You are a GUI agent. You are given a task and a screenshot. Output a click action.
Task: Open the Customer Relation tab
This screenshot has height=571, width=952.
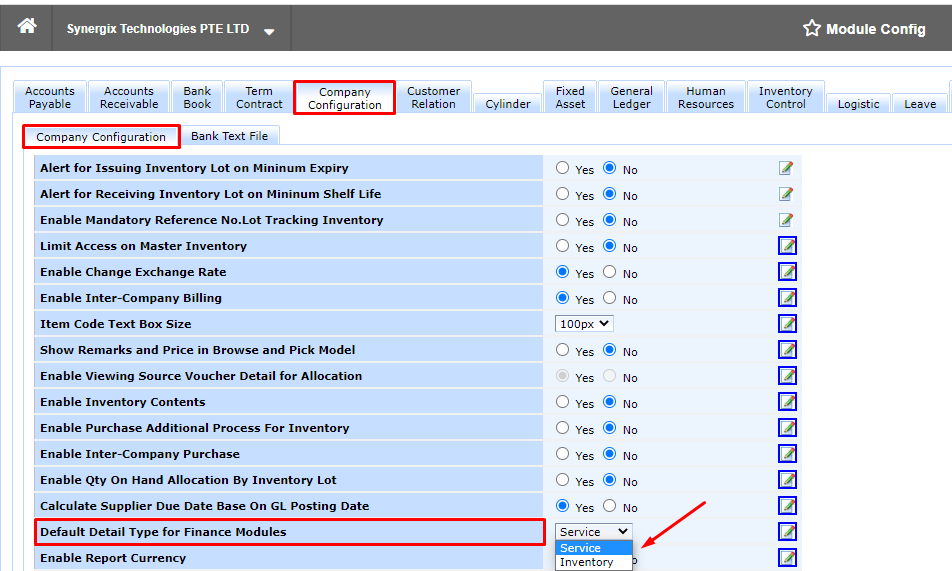pyautogui.click(x=434, y=97)
